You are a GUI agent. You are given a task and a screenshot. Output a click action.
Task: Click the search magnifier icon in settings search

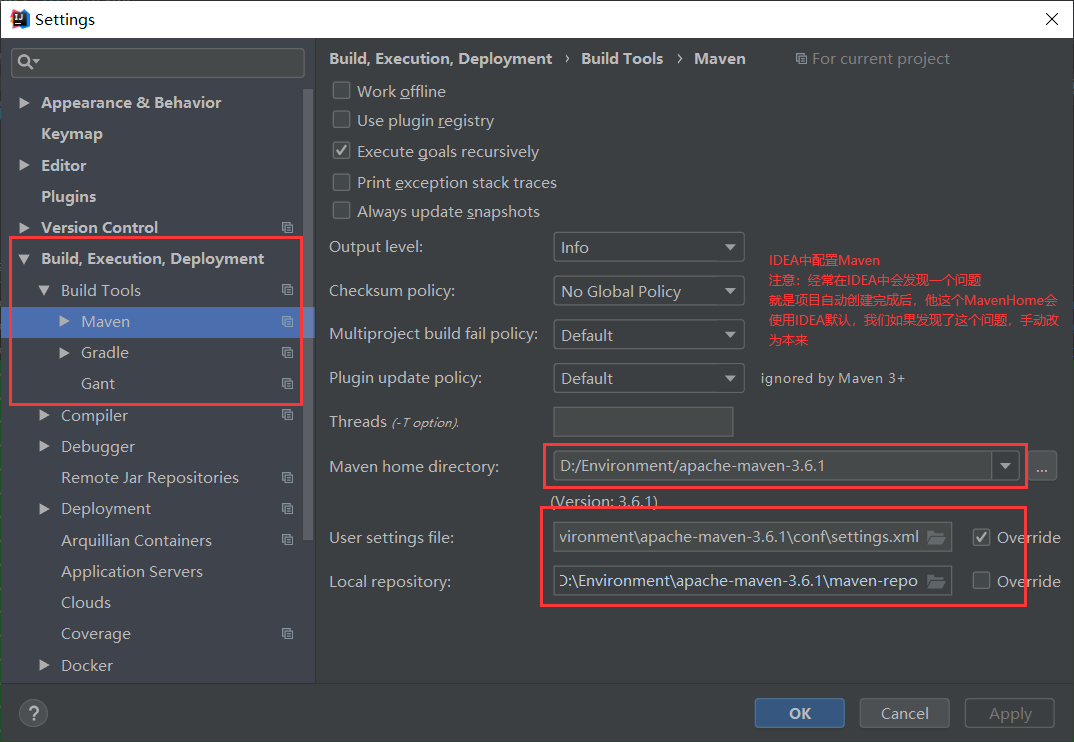pyautogui.click(x=26, y=62)
